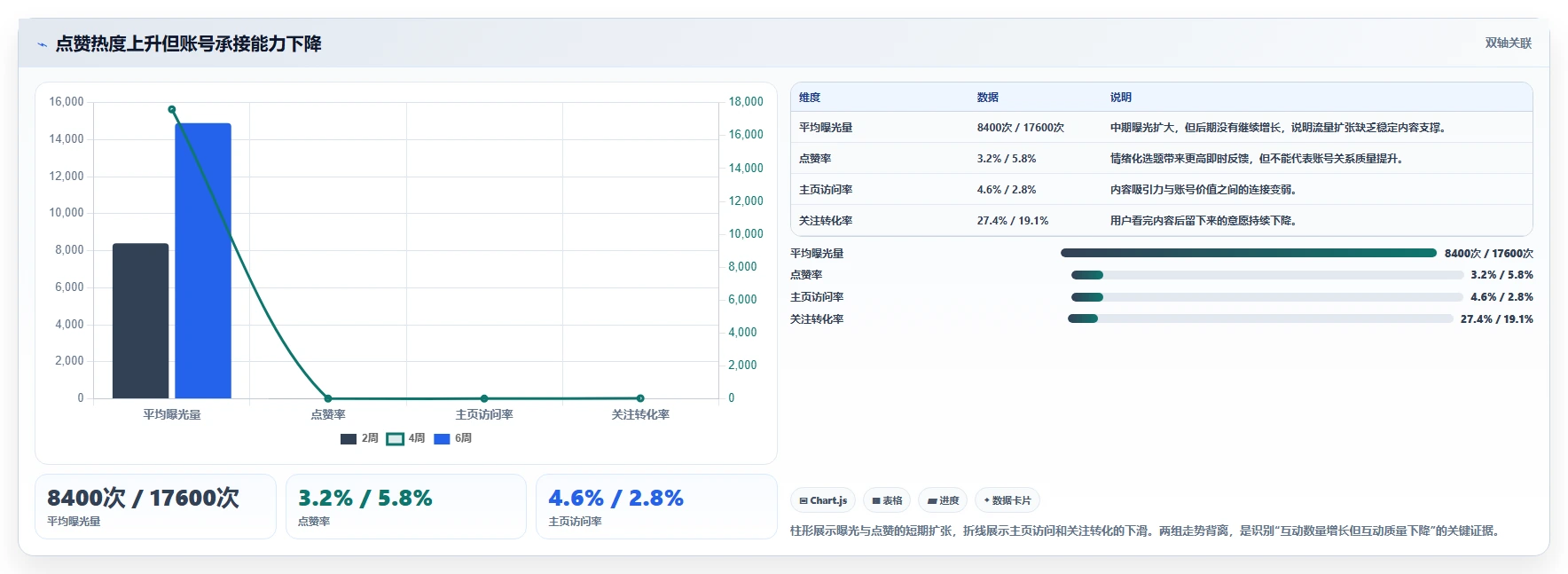The height and width of the screenshot is (574, 1568).
Task: Click the line point at 点赞率
Action: click(328, 398)
